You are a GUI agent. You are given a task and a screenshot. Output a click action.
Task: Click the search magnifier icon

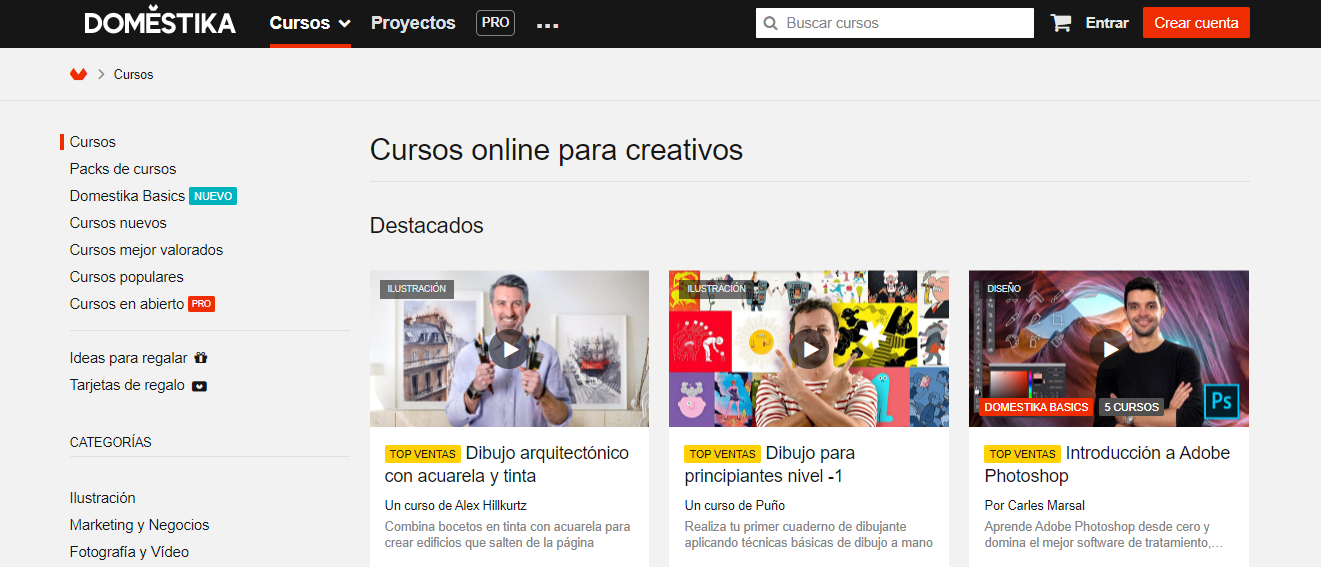(770, 23)
